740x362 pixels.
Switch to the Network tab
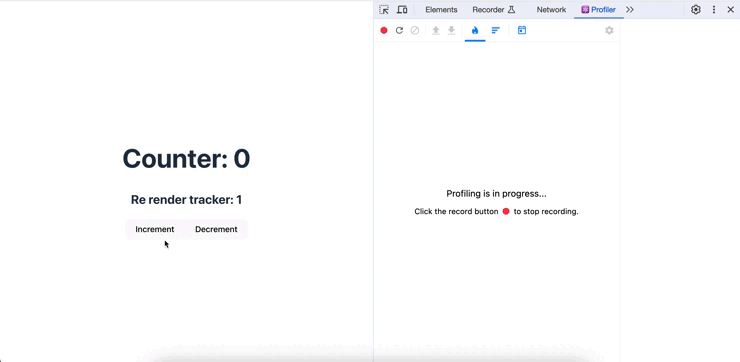click(551, 9)
